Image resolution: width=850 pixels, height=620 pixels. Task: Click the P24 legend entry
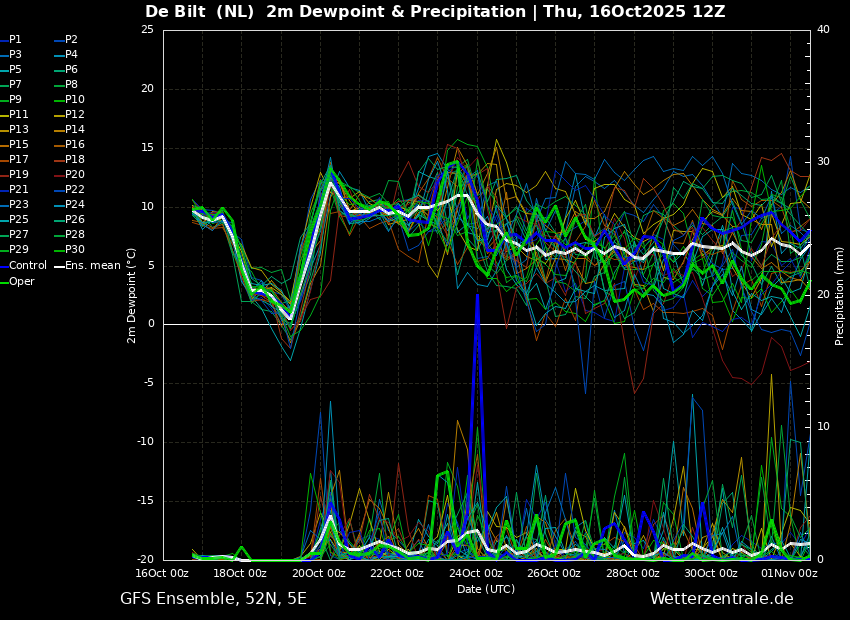click(x=69, y=205)
